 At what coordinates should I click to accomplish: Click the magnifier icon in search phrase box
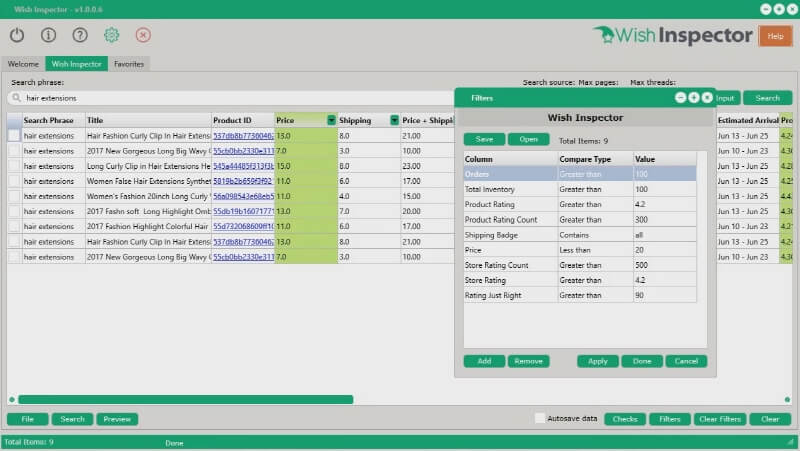click(x=16, y=97)
